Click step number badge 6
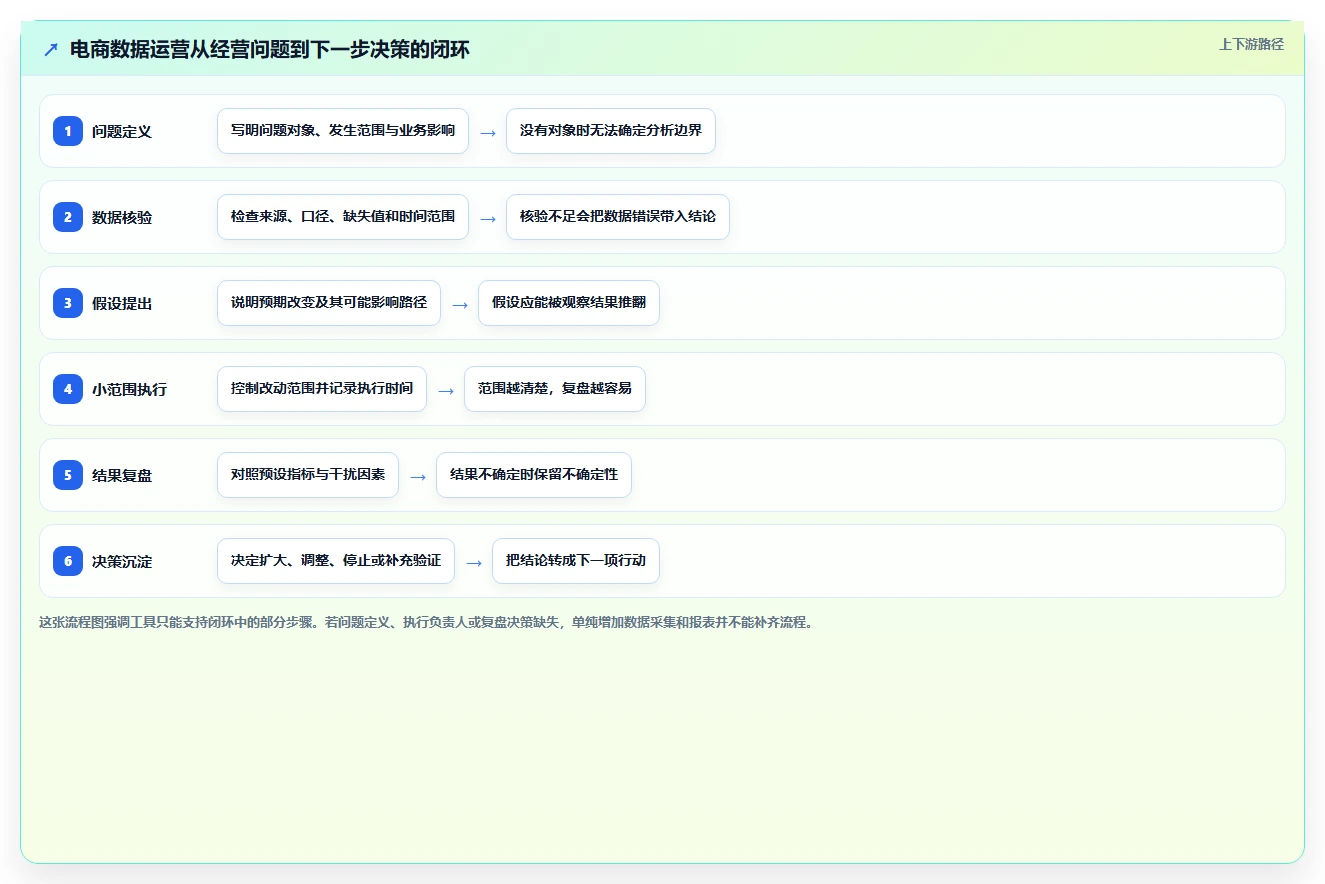Image resolution: width=1325 pixels, height=884 pixels. coord(68,561)
